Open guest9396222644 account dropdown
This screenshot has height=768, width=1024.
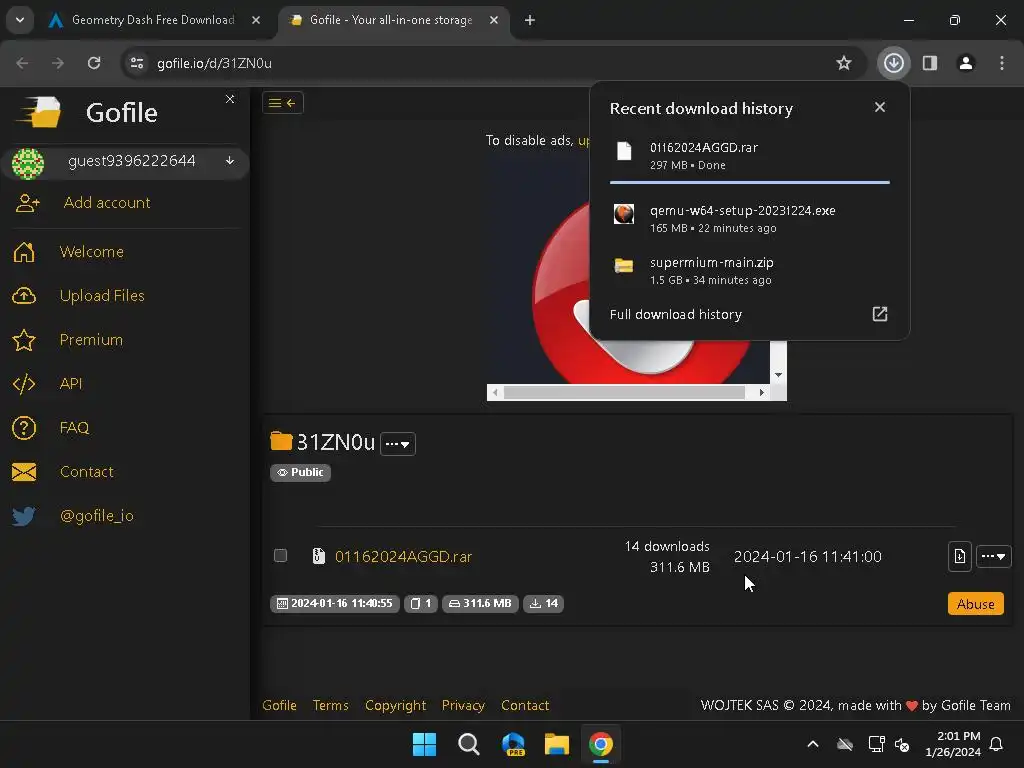(124, 161)
